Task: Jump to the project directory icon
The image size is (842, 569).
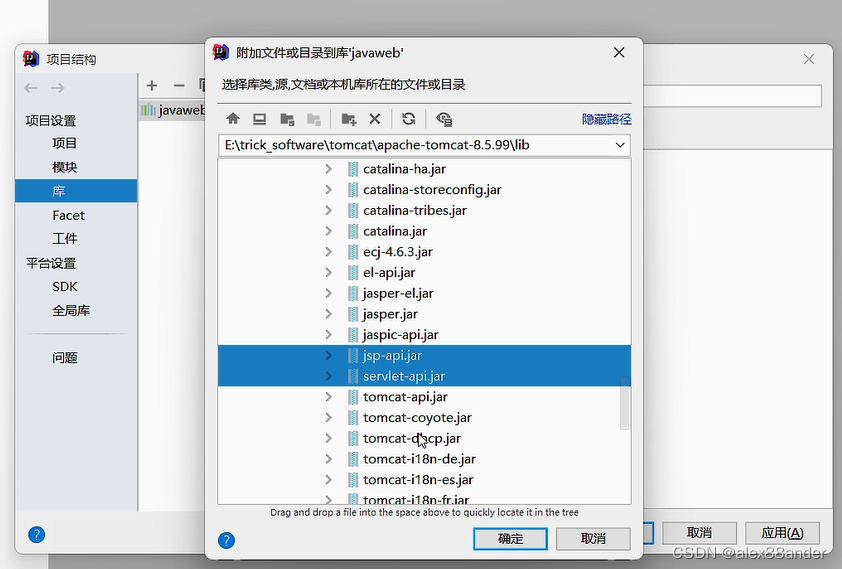Action: coord(287,119)
